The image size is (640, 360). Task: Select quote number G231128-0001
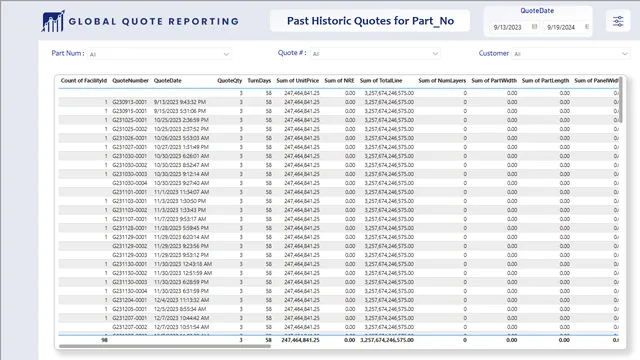coord(129,228)
